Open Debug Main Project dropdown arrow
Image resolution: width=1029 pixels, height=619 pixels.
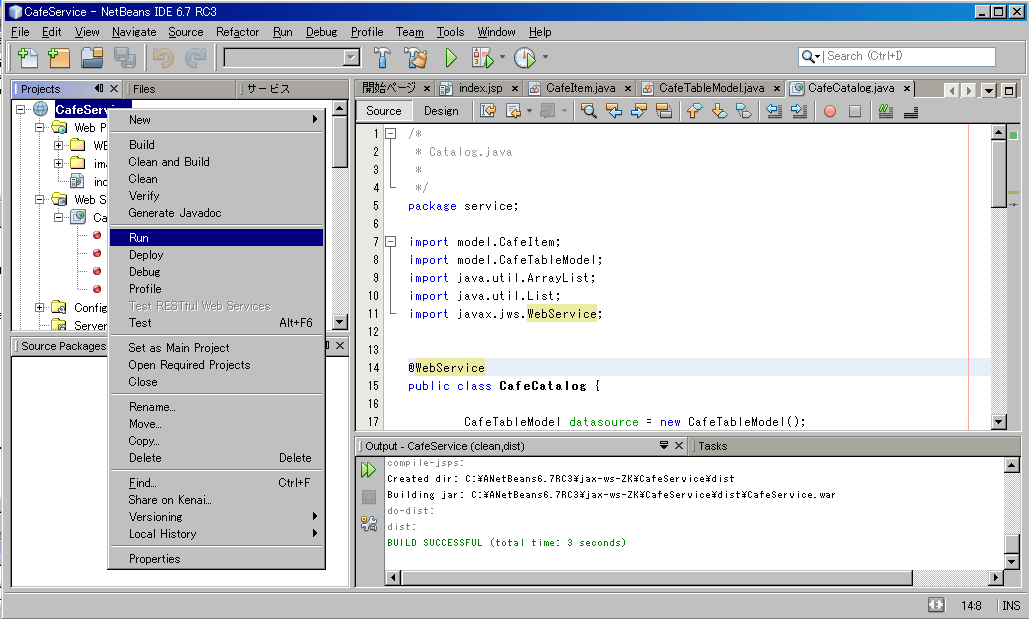(x=503, y=57)
